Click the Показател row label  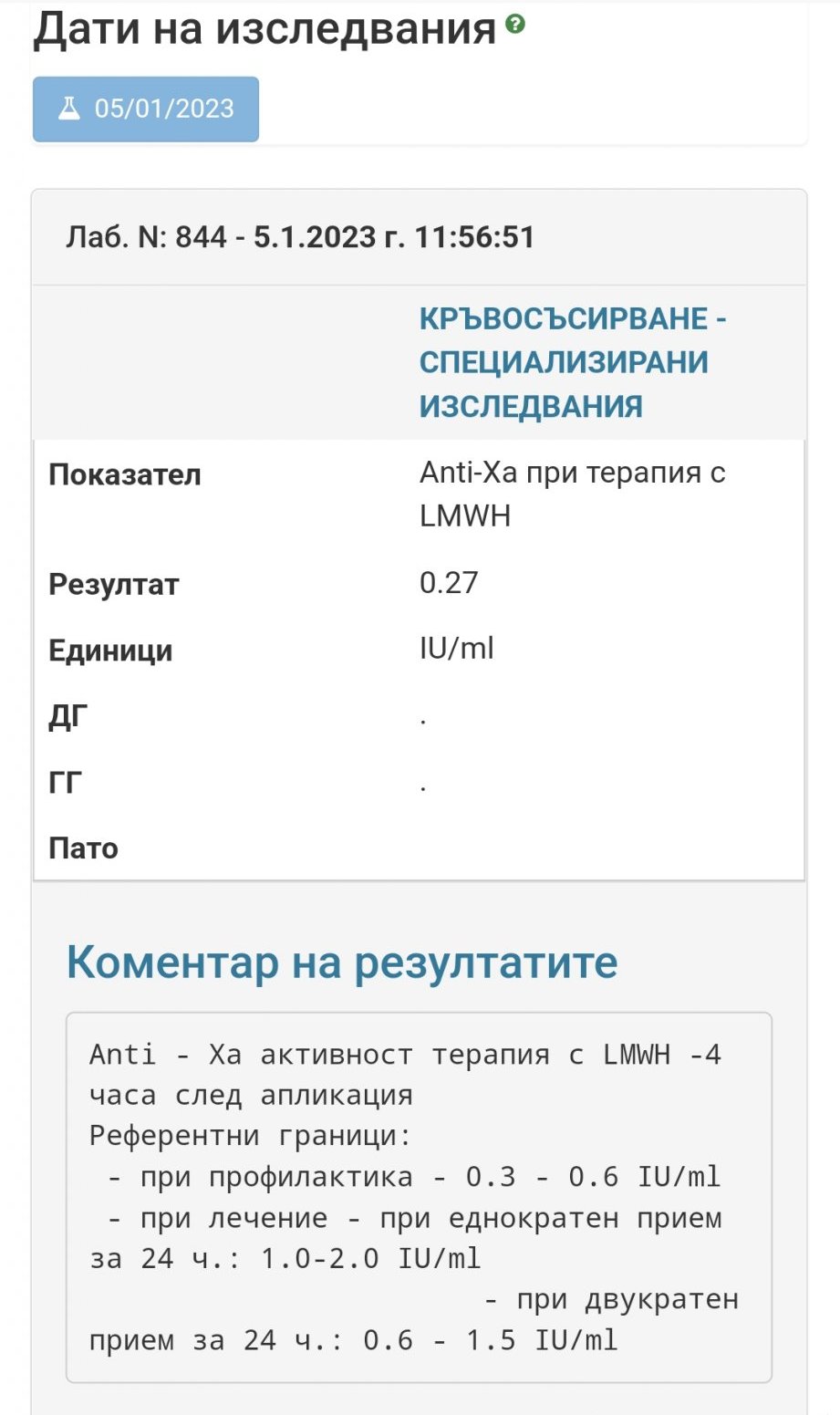tap(125, 475)
